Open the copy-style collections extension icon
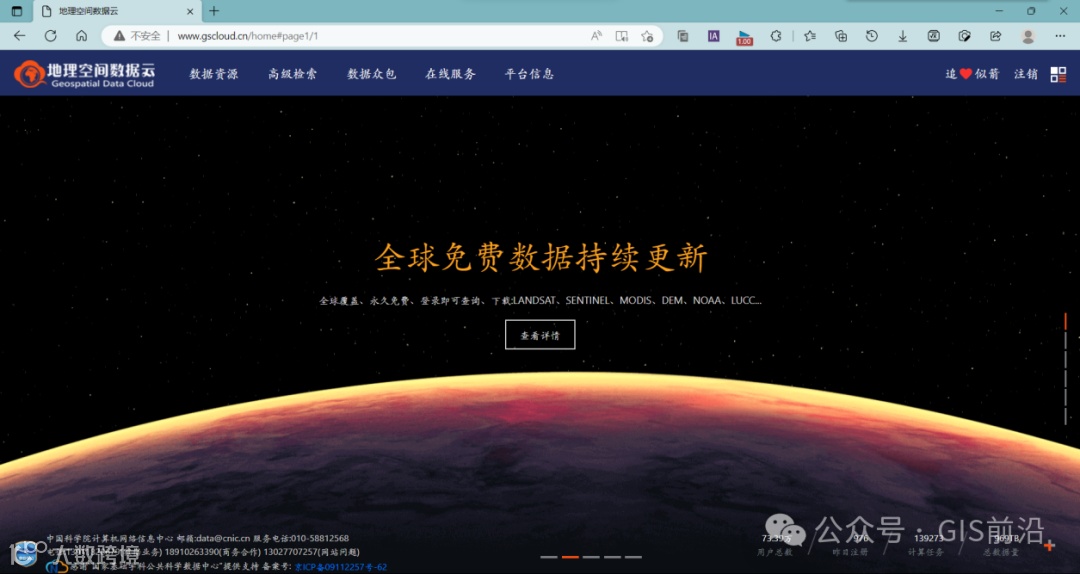Image resolution: width=1080 pixels, height=574 pixels. point(683,36)
